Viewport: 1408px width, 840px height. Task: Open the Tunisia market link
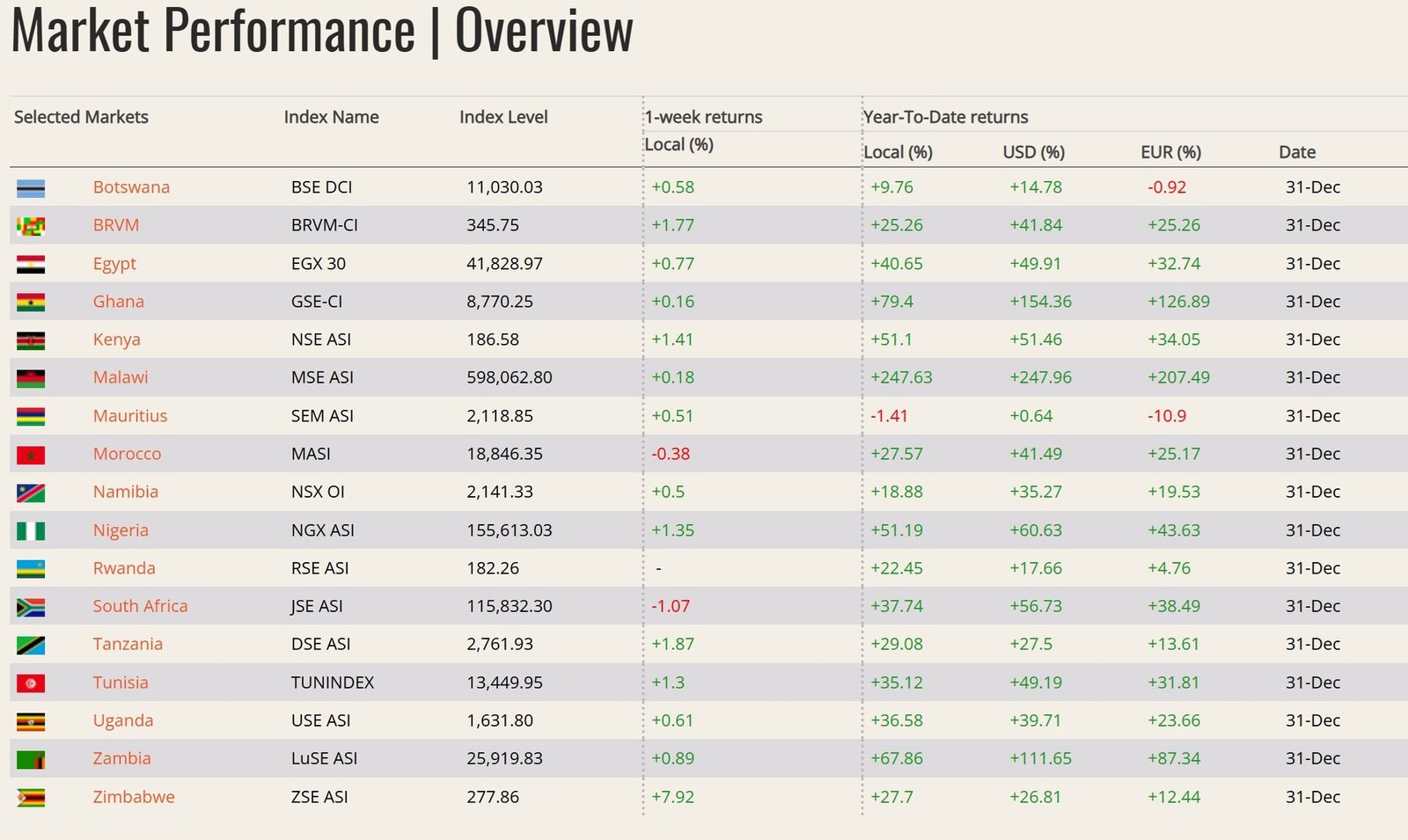[121, 682]
